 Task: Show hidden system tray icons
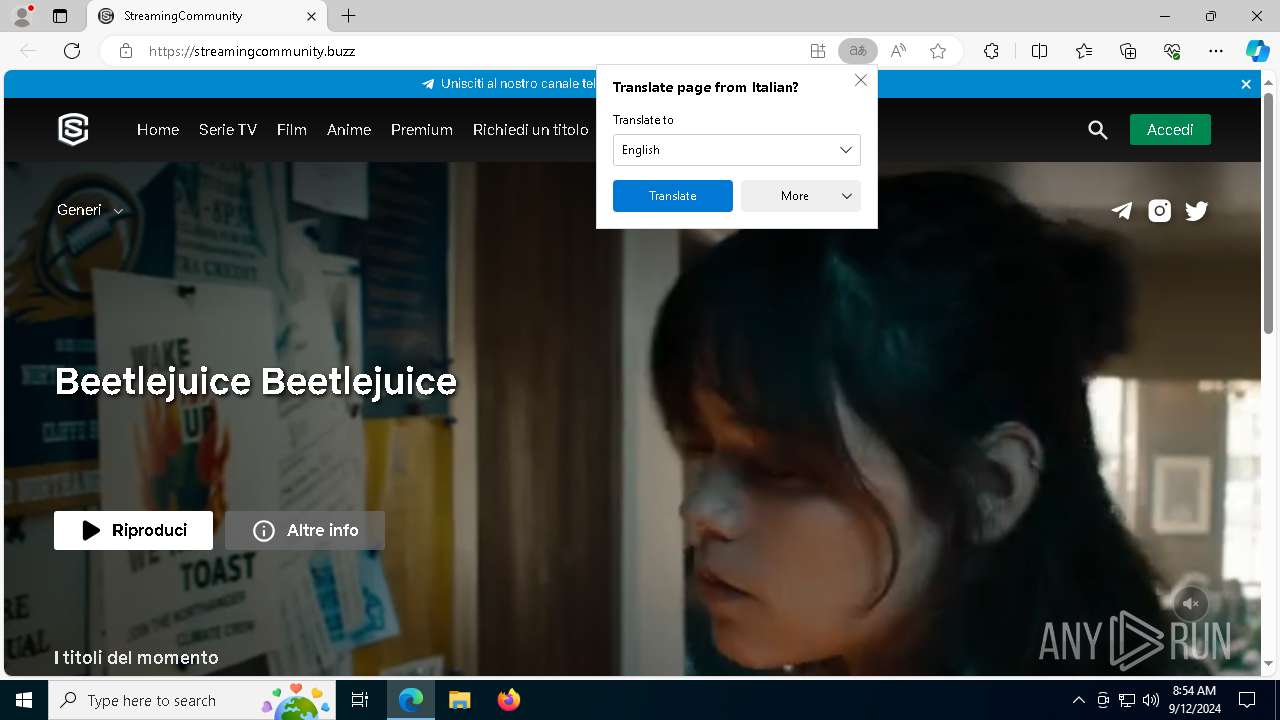pos(1078,700)
